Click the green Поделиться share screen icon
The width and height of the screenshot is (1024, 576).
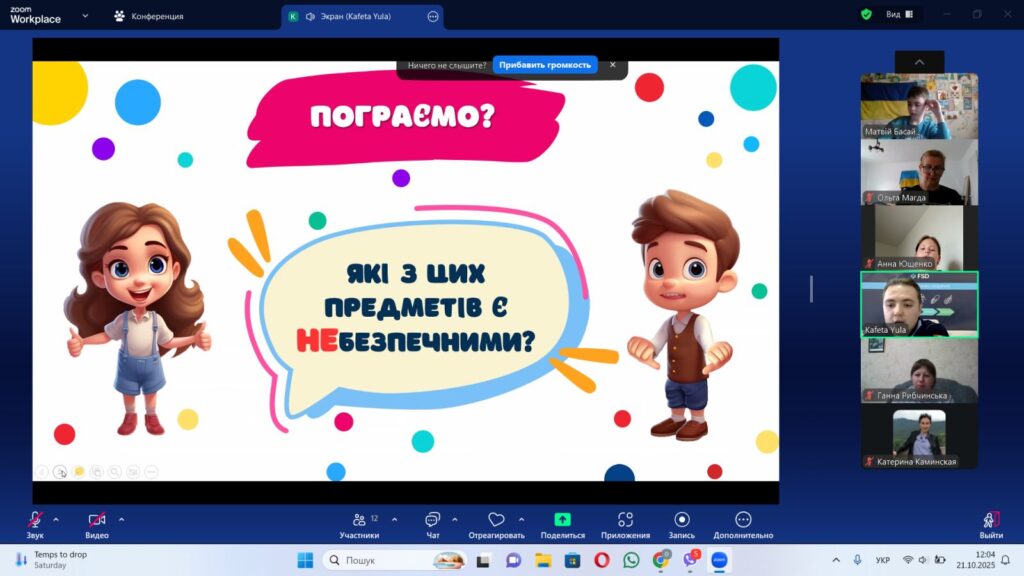562,520
